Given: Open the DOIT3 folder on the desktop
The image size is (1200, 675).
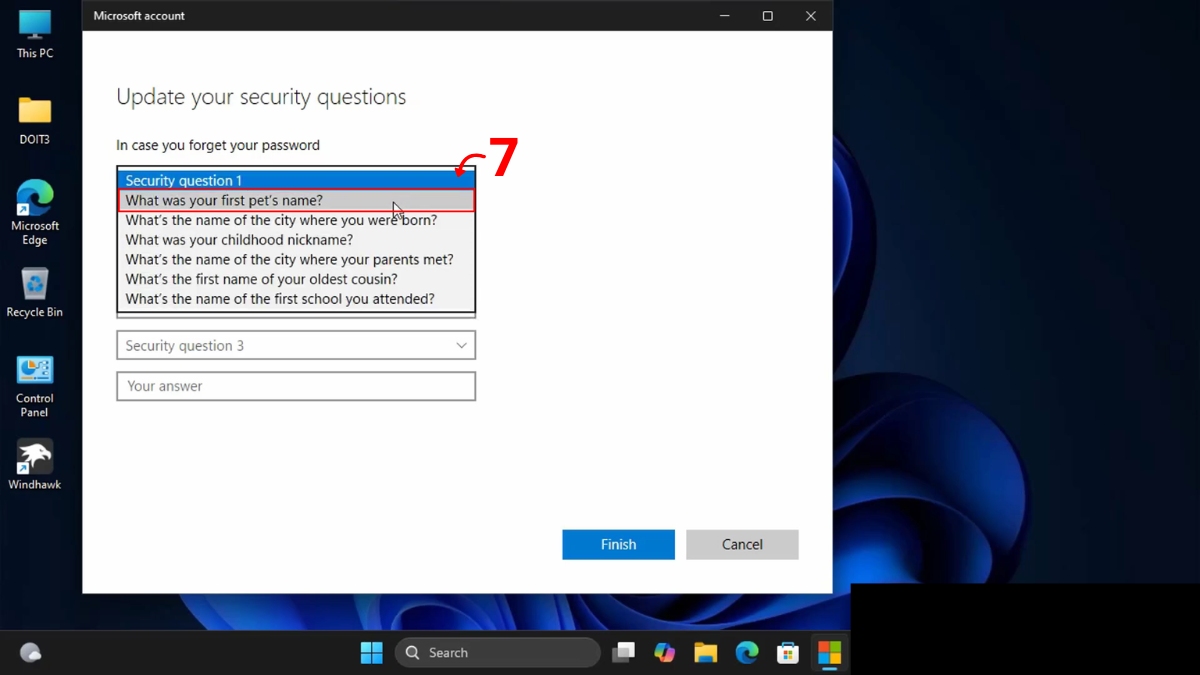Looking at the screenshot, I should point(34,110).
